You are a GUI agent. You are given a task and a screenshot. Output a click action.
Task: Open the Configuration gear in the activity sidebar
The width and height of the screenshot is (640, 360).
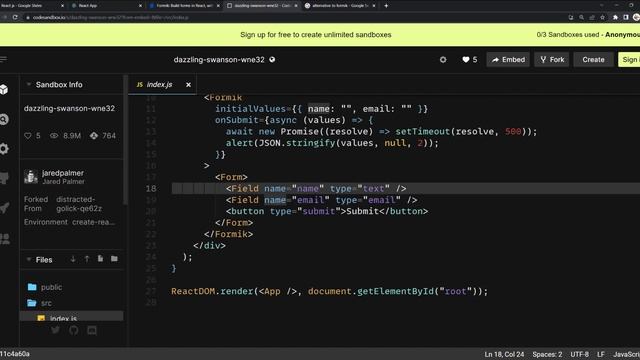4,149
